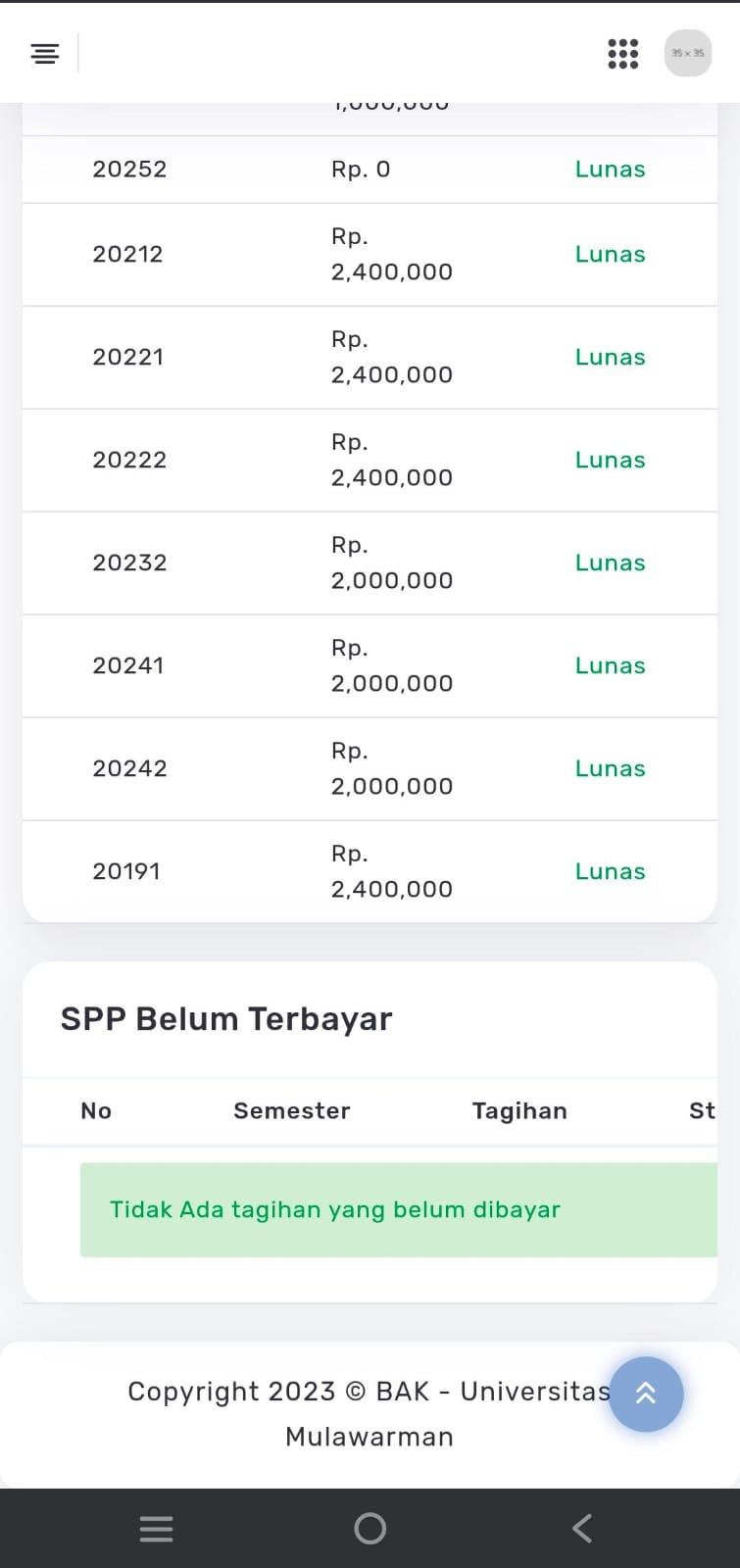Click the Semester column header
The image size is (740, 1568).
pos(291,1111)
